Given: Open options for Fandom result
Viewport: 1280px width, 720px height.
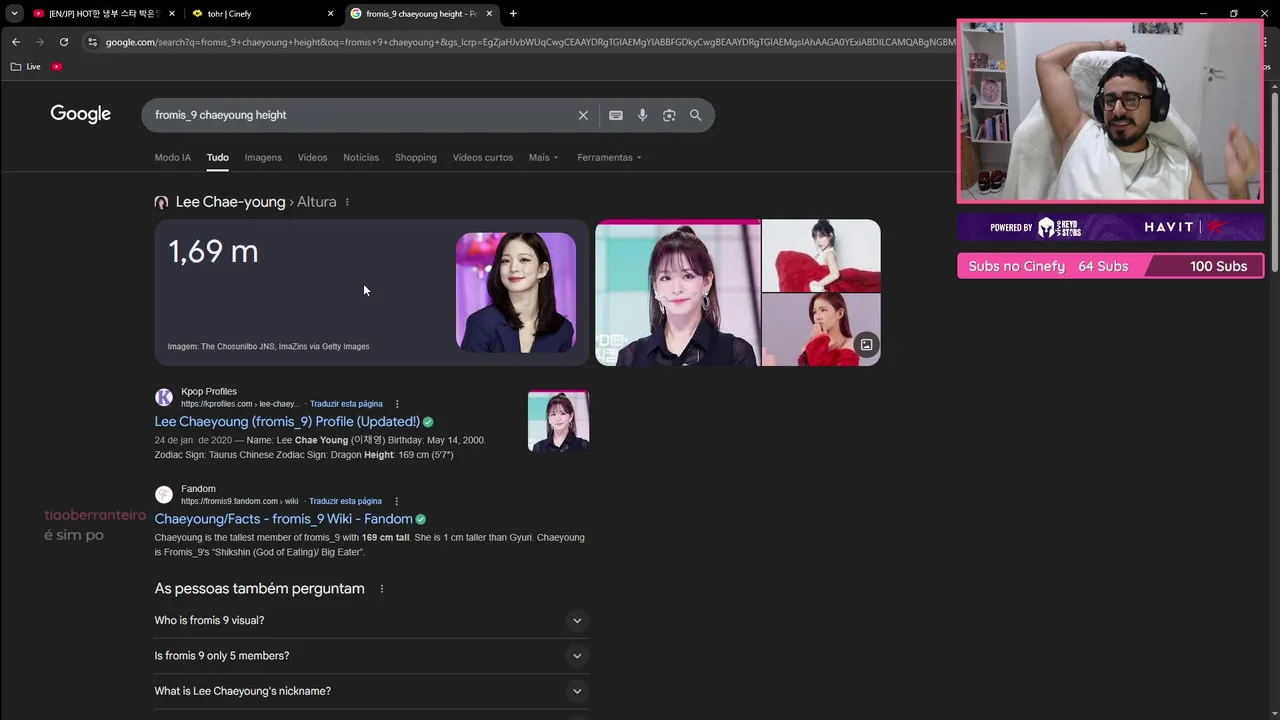Looking at the screenshot, I should point(396,501).
